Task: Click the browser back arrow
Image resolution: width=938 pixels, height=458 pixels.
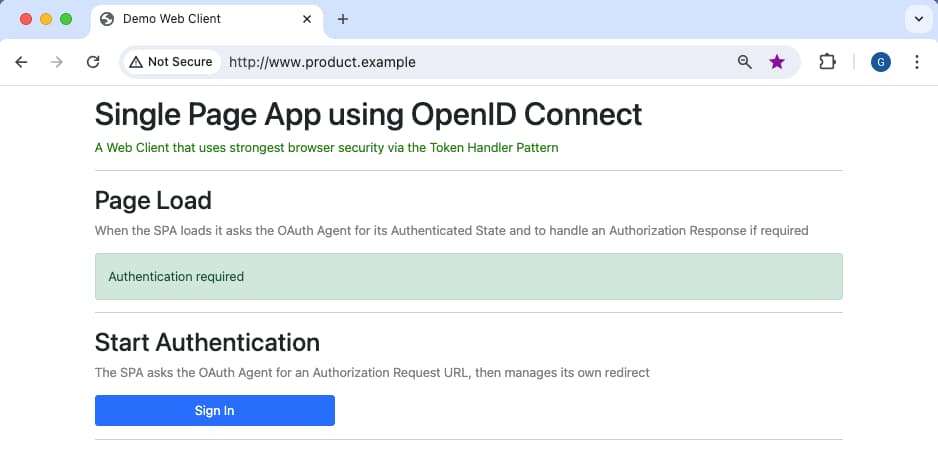Action: coord(21,62)
